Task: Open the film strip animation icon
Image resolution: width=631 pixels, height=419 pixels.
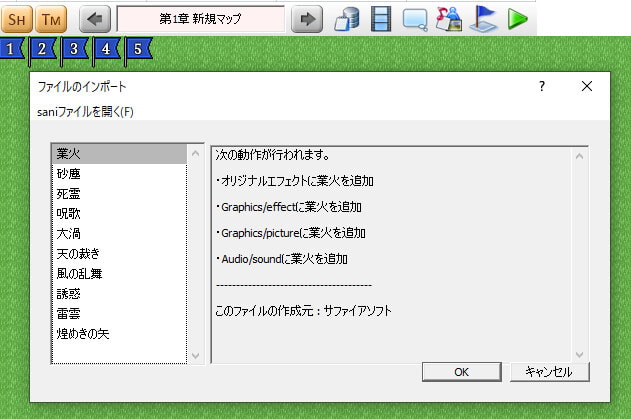Action: pos(381,19)
